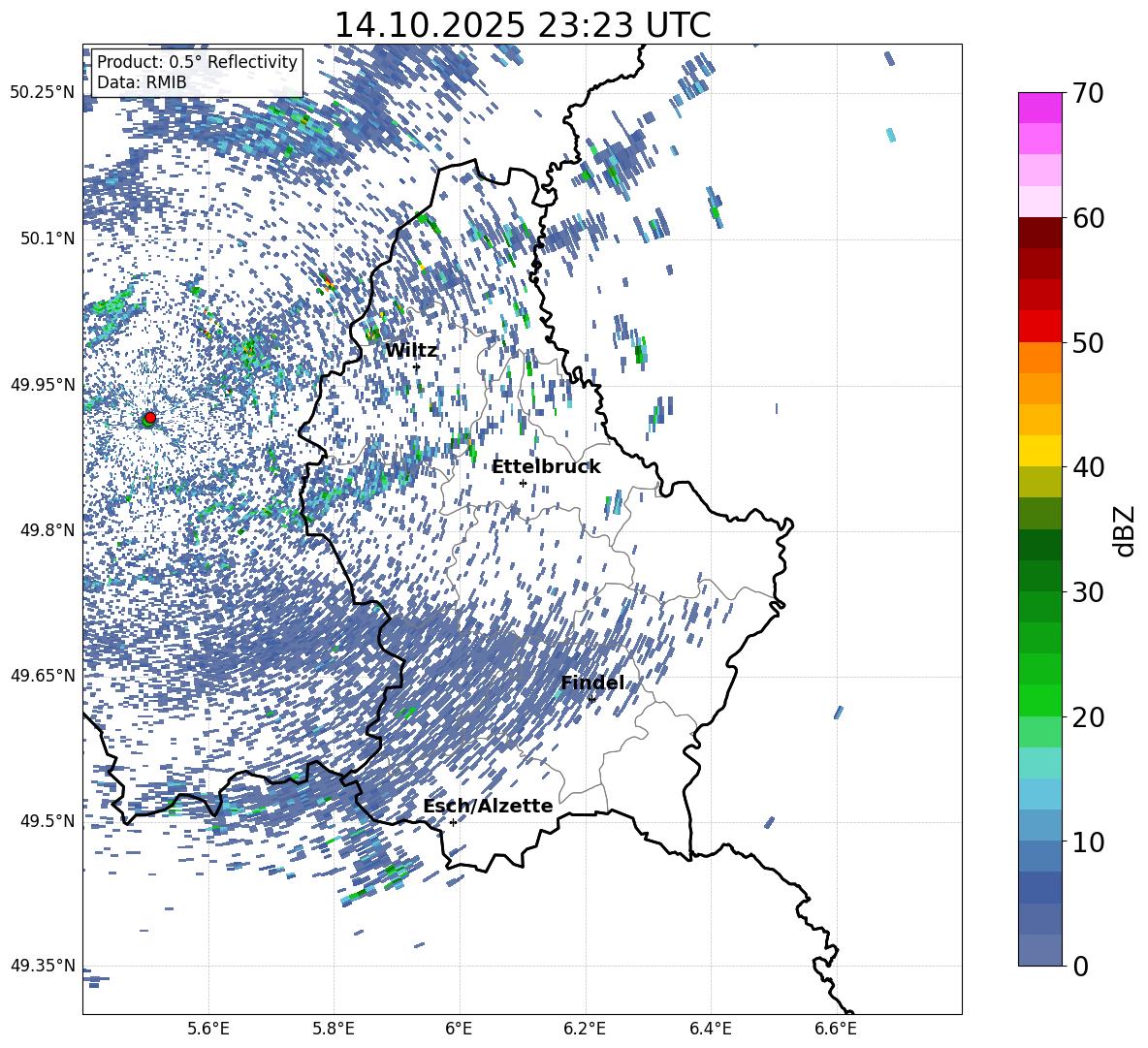Click the Ettelbruck city label
Screen dimensions: 1148x1048
point(546,467)
